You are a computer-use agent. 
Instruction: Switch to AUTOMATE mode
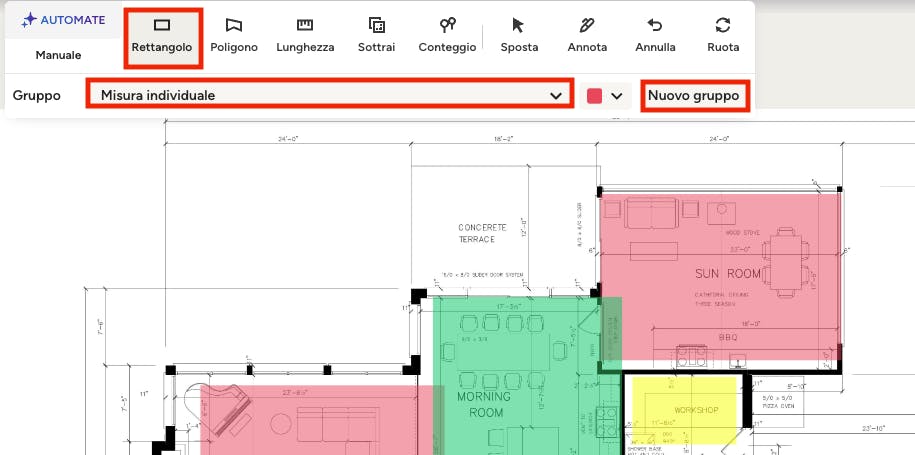[63, 20]
